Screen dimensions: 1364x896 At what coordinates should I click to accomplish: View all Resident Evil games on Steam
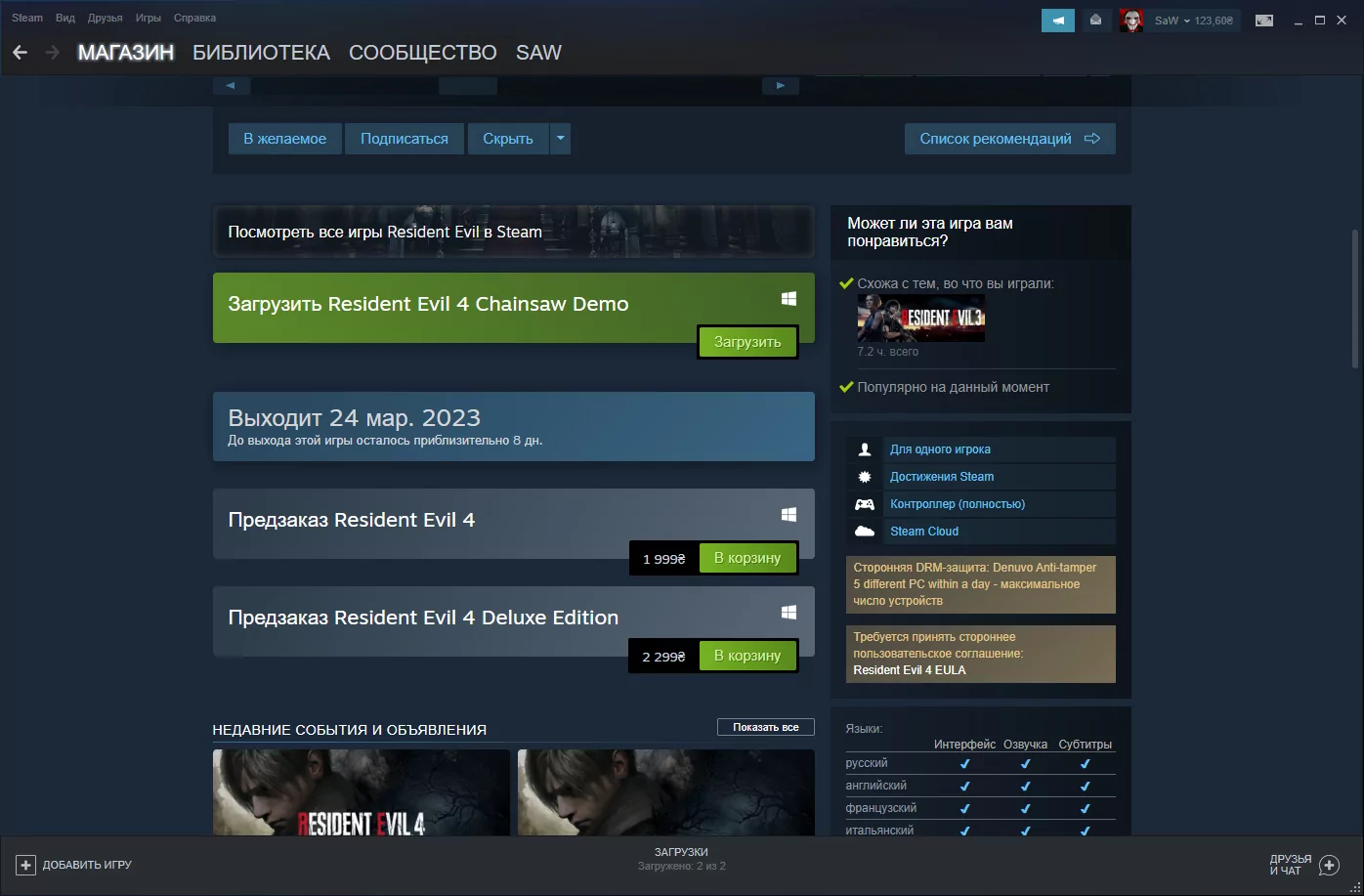coord(514,232)
